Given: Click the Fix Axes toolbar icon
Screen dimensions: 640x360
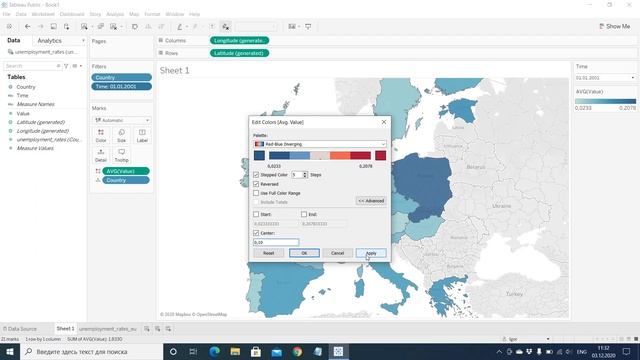Looking at the screenshot, I should (x=225, y=27).
